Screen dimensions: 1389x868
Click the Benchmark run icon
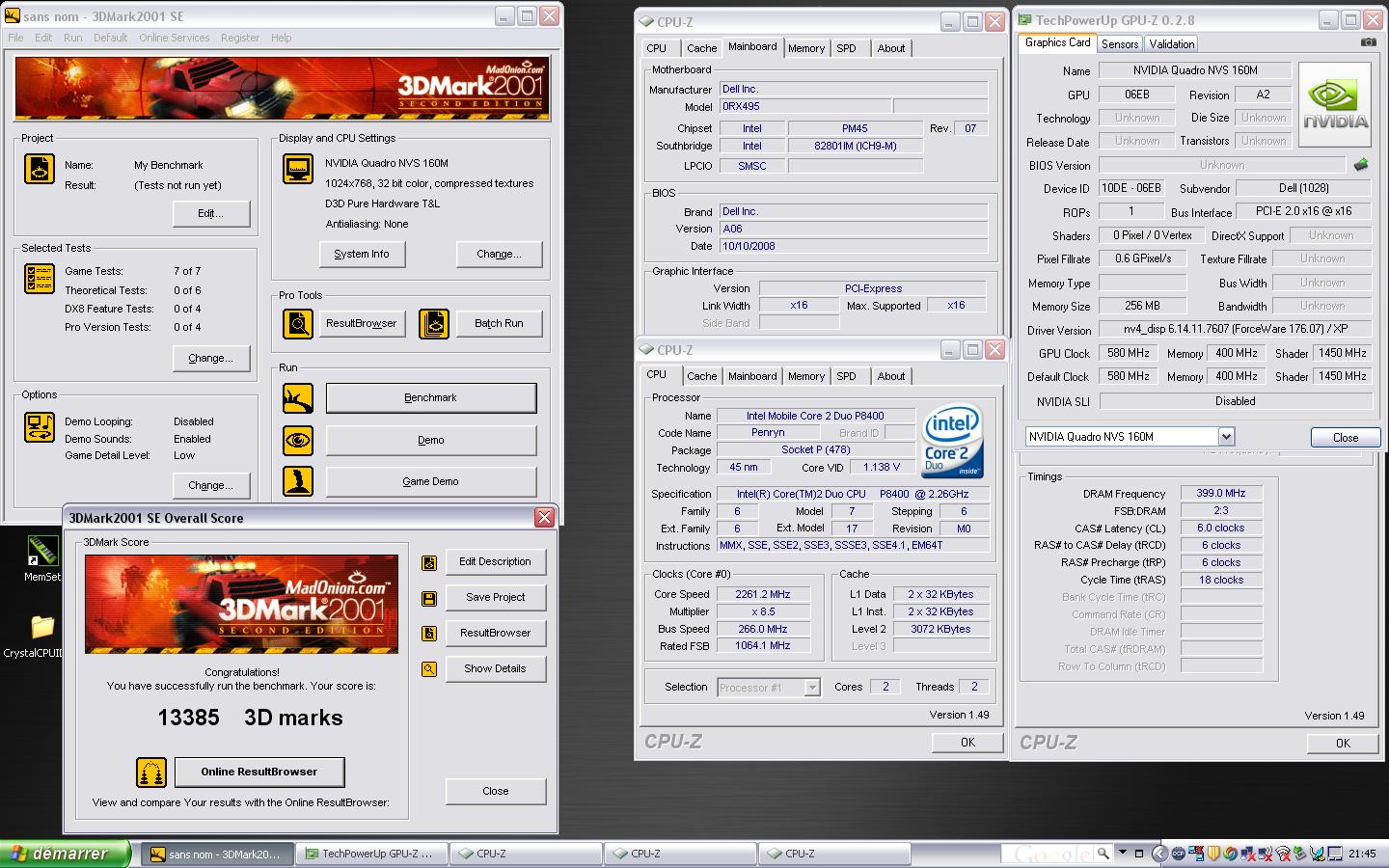(298, 397)
